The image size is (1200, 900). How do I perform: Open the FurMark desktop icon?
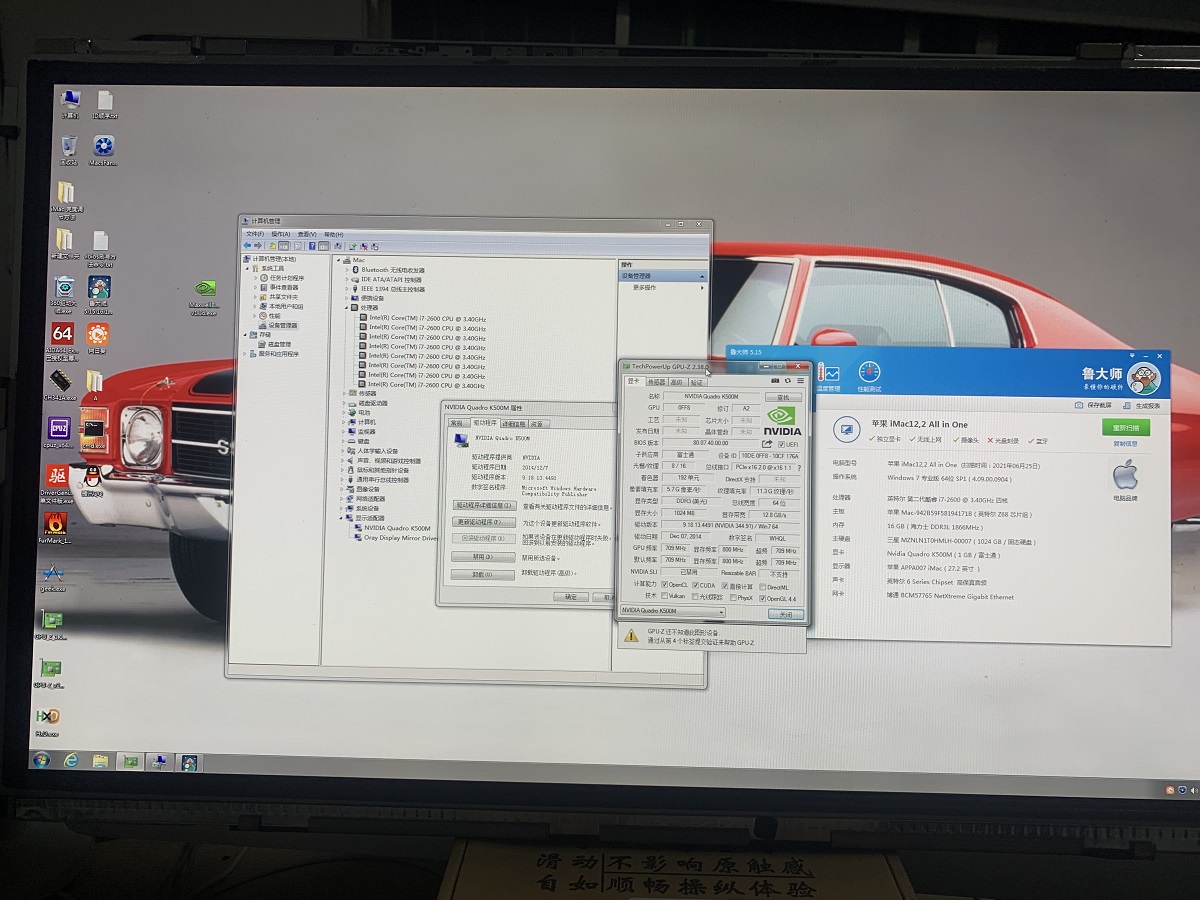coord(55,523)
